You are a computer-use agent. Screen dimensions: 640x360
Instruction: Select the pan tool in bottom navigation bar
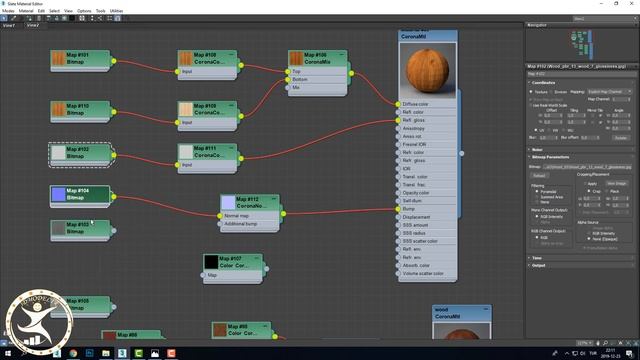598,343
